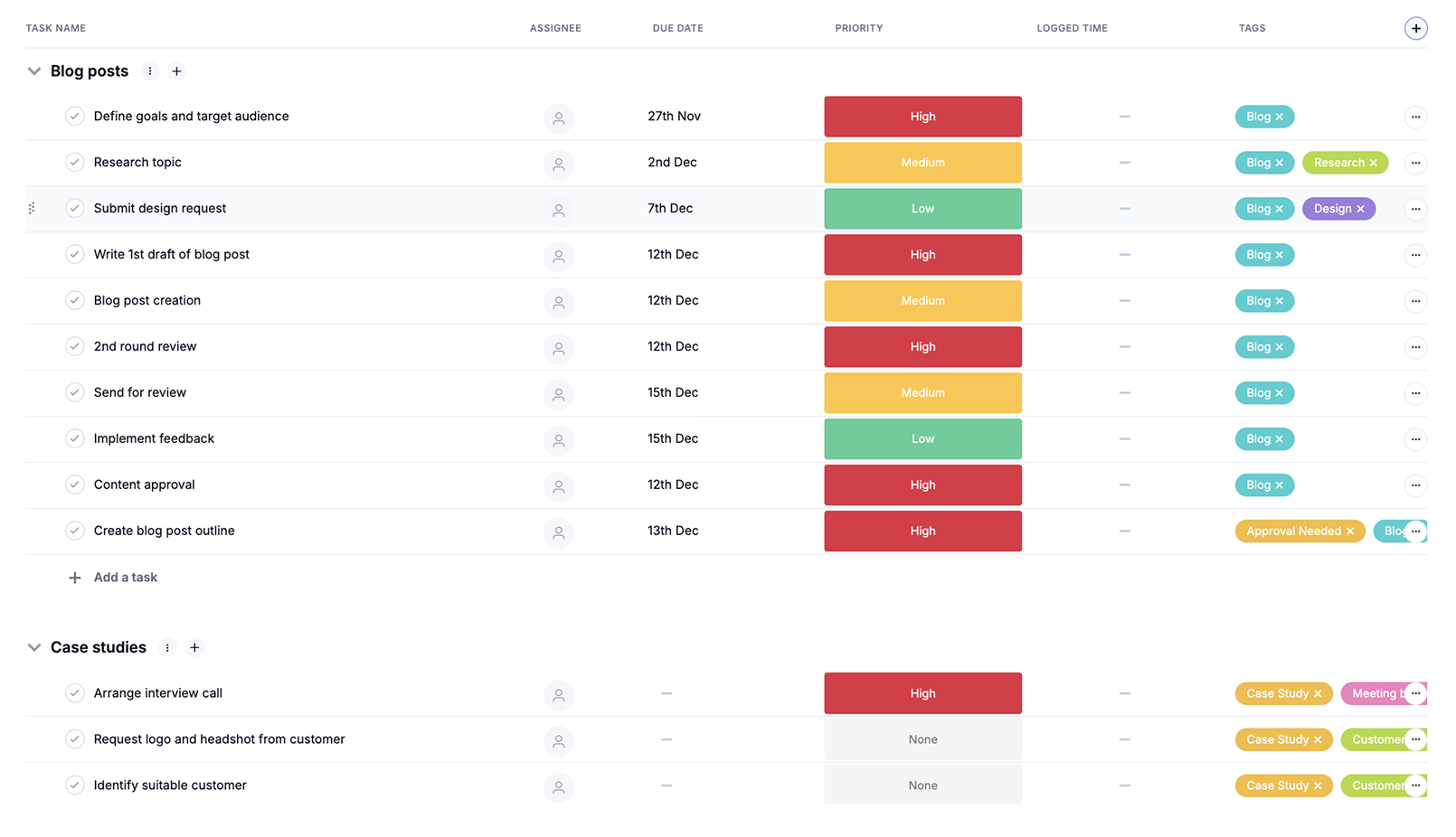Click the Priority column header
Viewport: 1456px width, 837px height.
tap(858, 28)
